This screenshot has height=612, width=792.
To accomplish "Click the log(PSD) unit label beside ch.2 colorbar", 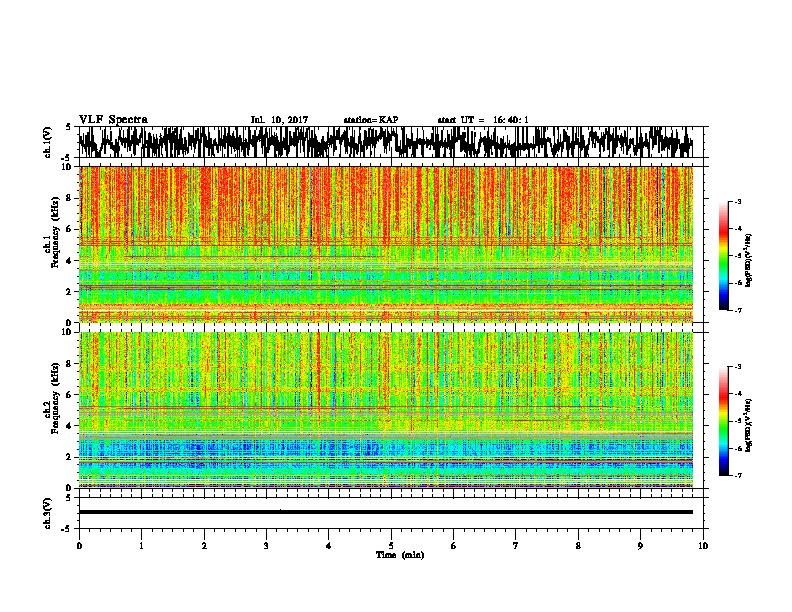I will coord(749,425).
